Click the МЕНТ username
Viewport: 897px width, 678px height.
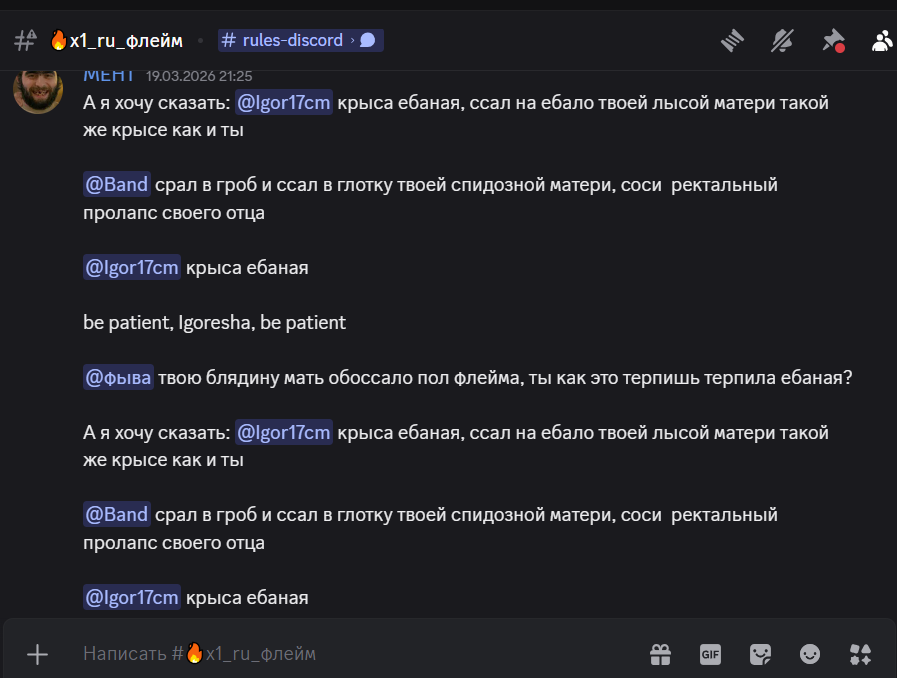(x=109, y=75)
